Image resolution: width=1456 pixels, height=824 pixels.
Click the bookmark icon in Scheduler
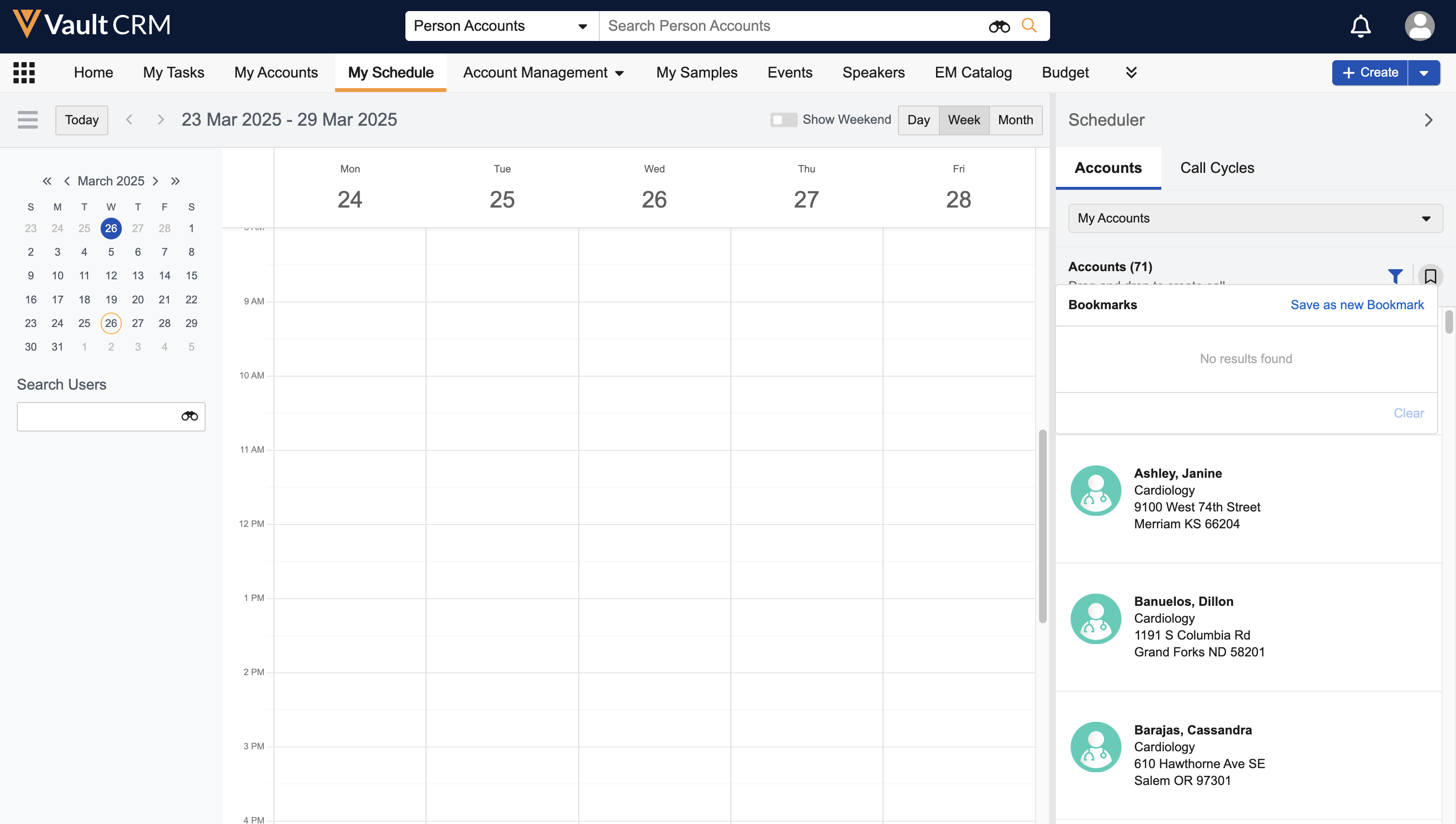click(x=1430, y=276)
